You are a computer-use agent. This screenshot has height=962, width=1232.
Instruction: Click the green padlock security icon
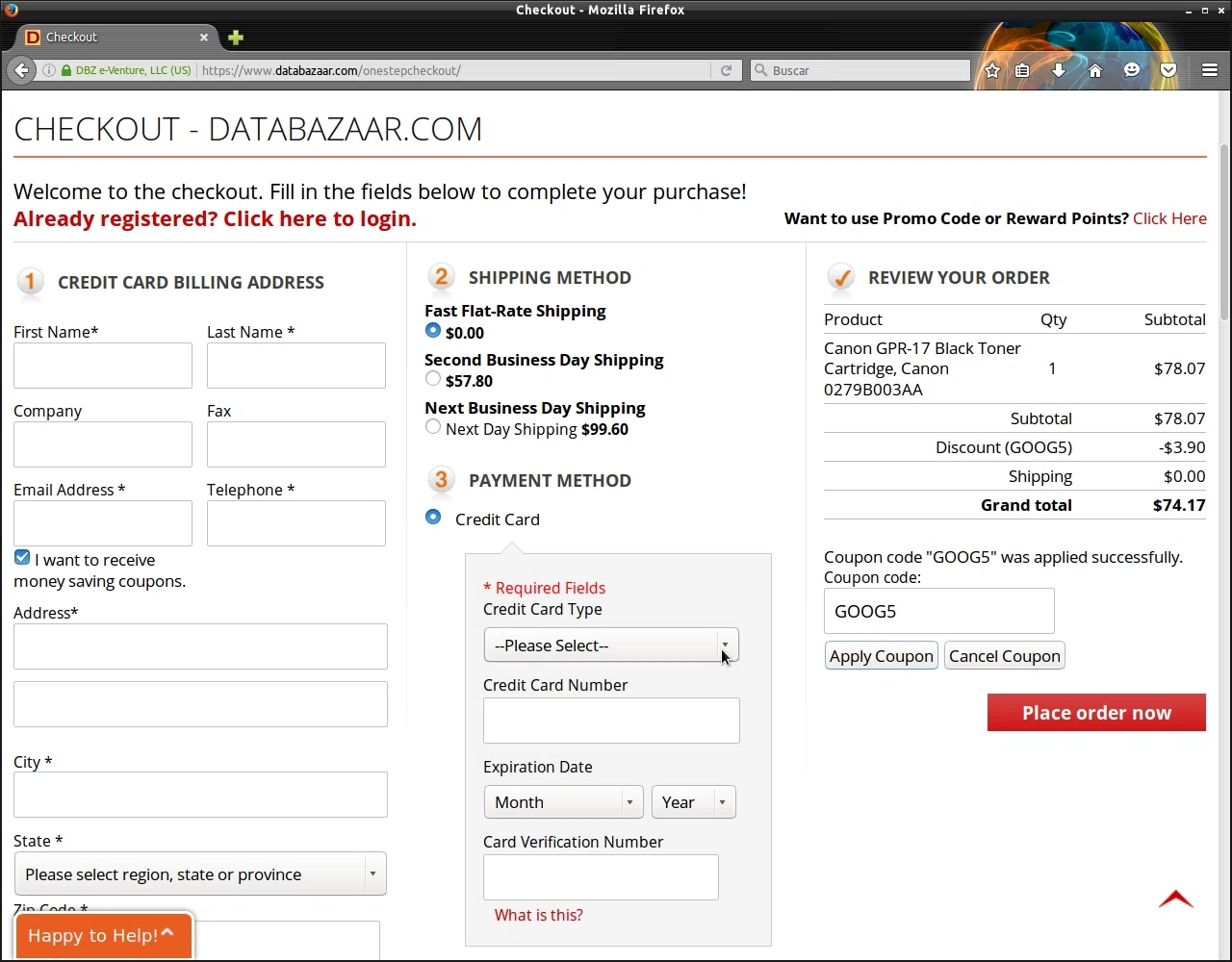point(66,70)
